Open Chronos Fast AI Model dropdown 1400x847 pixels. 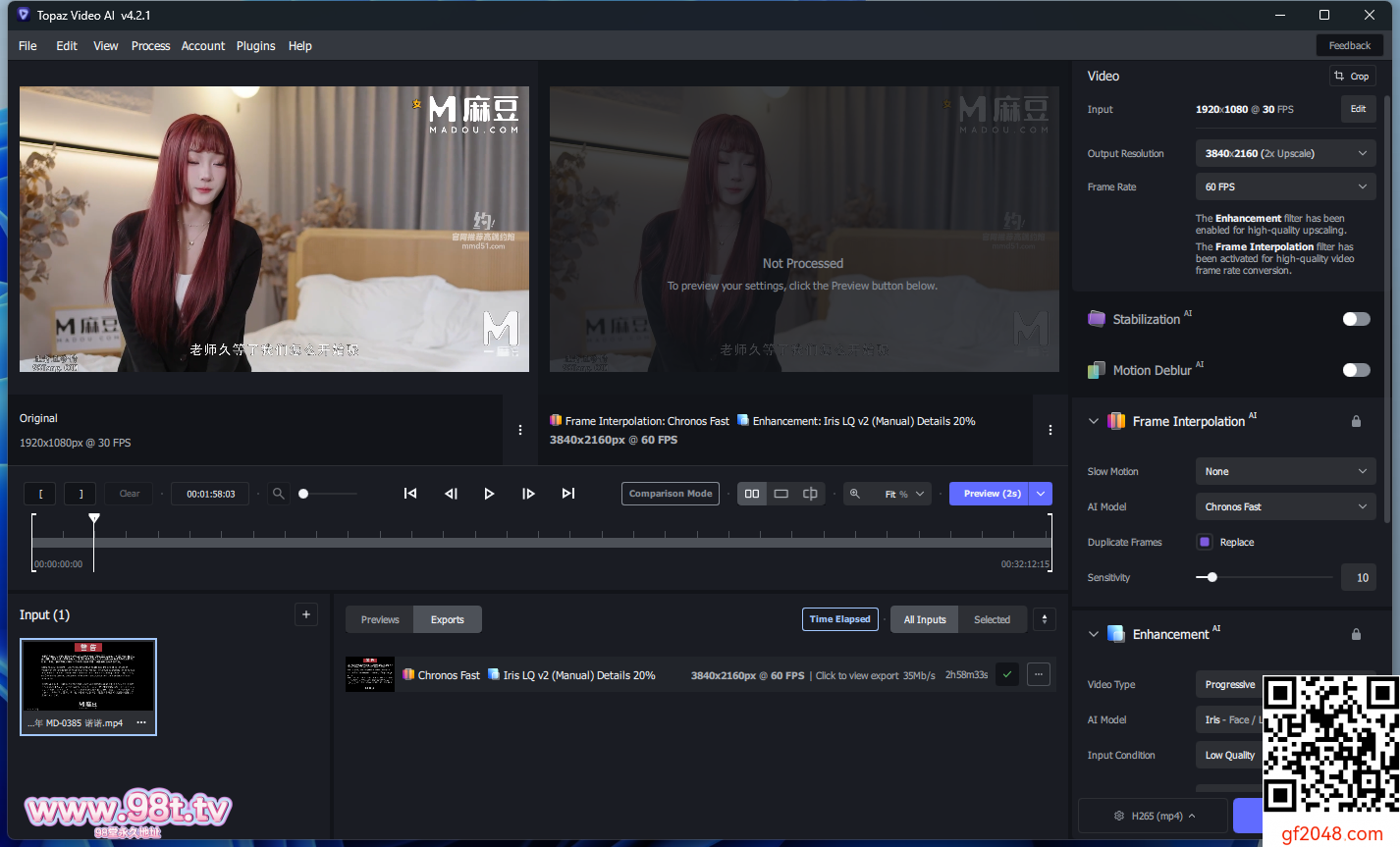[x=1286, y=506]
